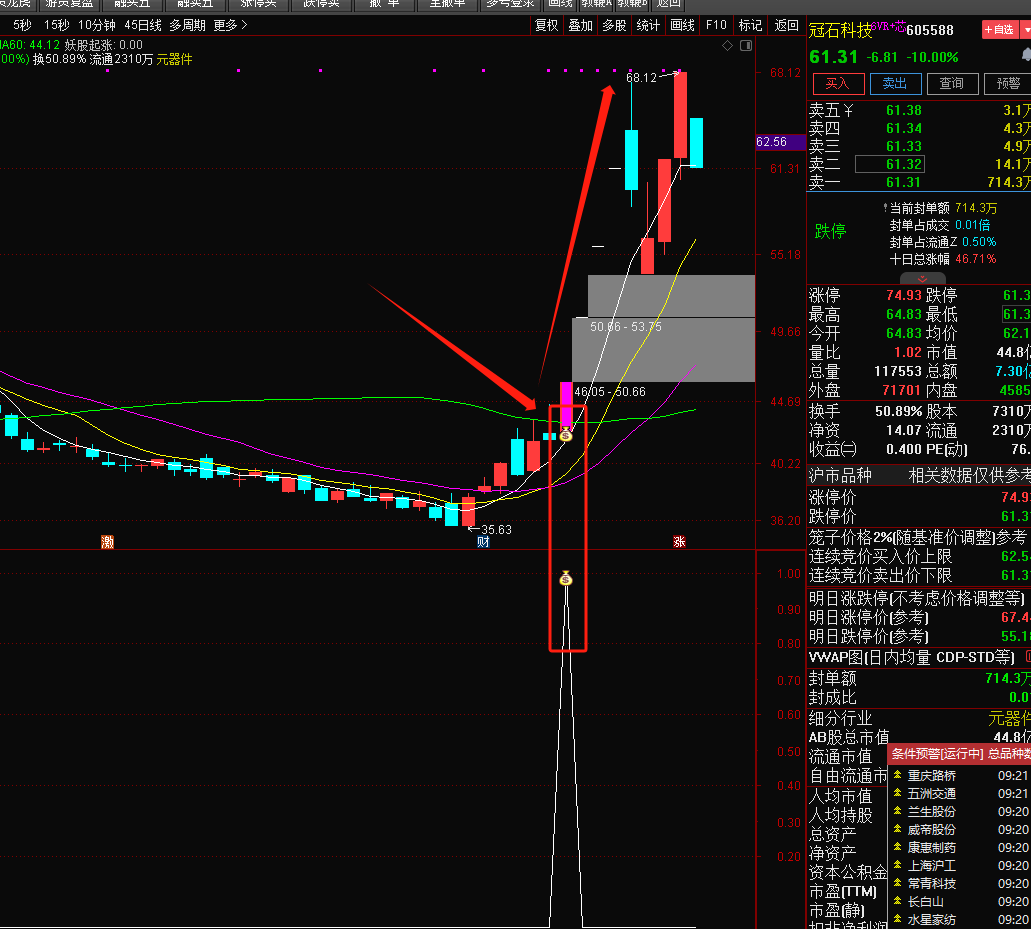This screenshot has width=1031, height=929.
Task: Toggle 叠加 overlay mode
Action: (580, 25)
